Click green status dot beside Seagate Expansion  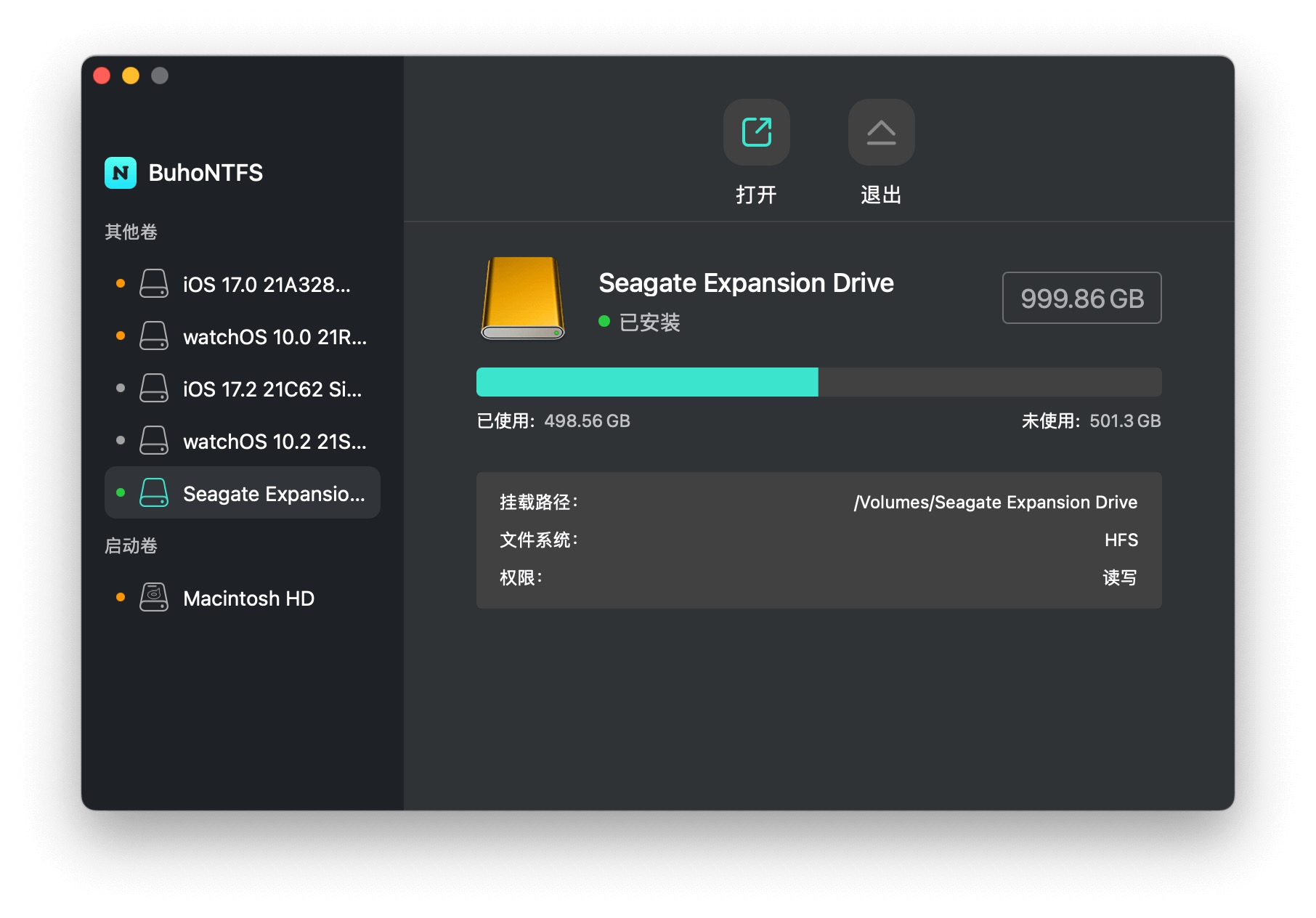(x=121, y=492)
